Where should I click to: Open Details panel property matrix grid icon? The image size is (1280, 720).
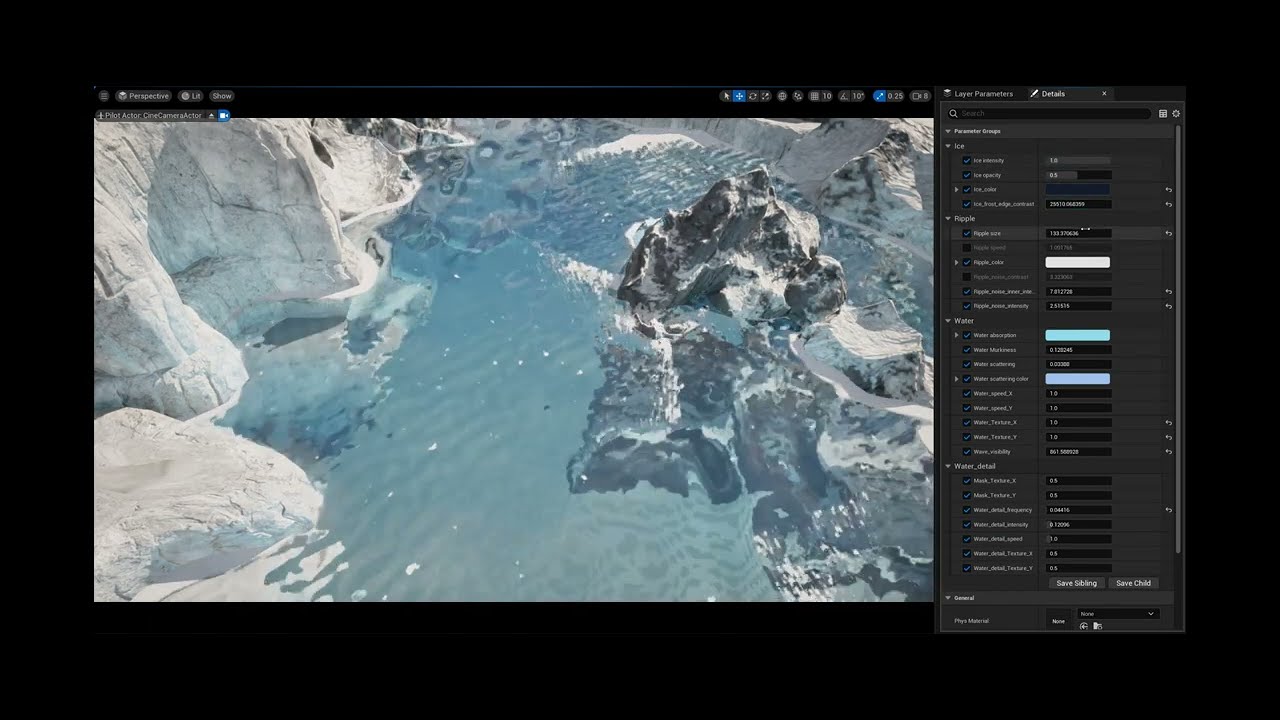click(1163, 114)
